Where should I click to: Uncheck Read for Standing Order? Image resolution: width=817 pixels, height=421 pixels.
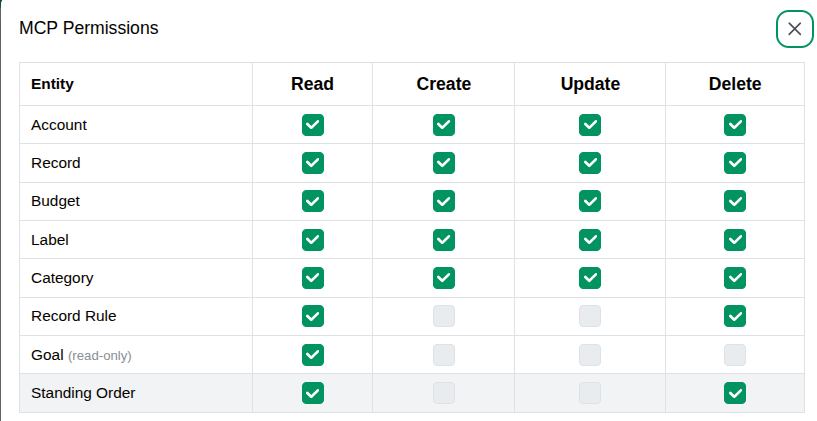coord(313,393)
